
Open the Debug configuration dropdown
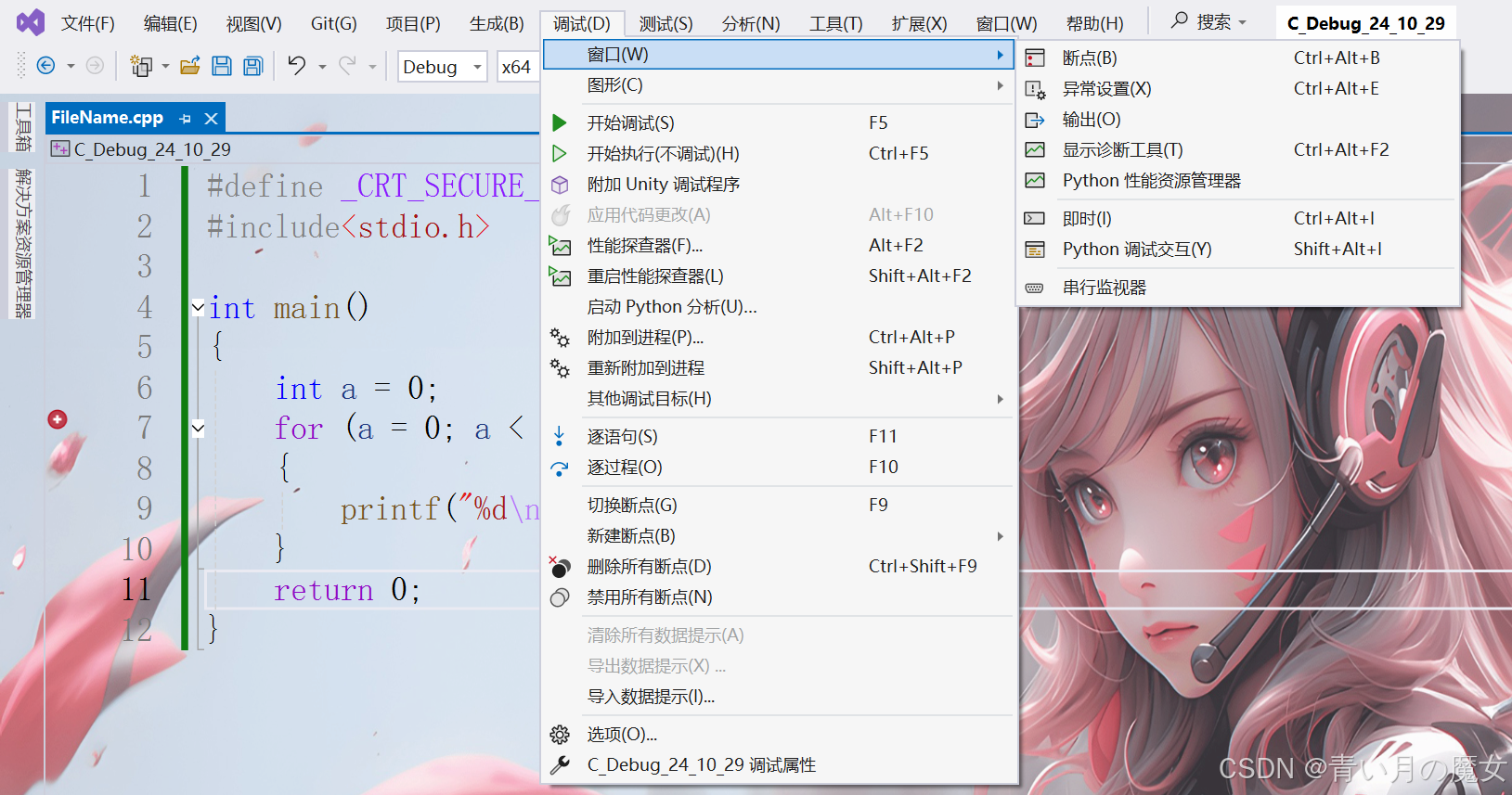443,67
